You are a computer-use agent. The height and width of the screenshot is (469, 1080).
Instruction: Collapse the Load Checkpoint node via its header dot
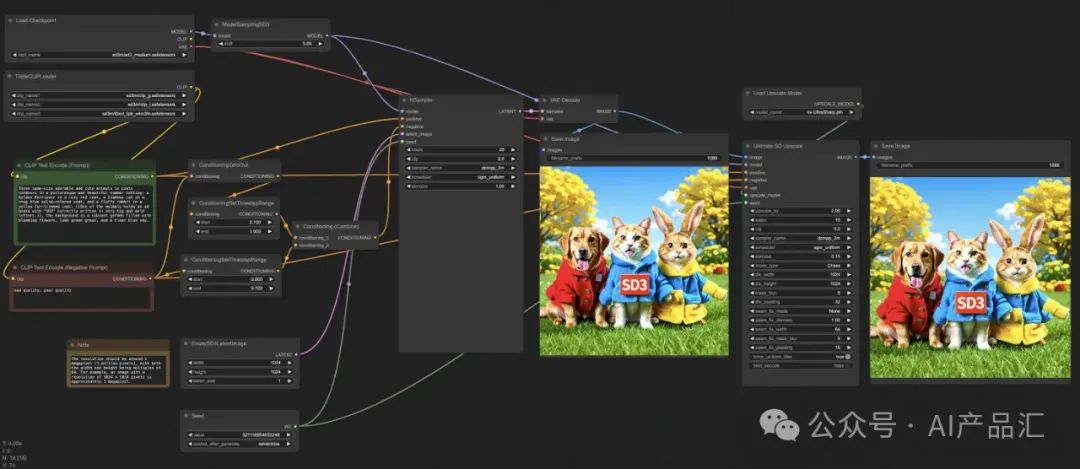pos(10,21)
